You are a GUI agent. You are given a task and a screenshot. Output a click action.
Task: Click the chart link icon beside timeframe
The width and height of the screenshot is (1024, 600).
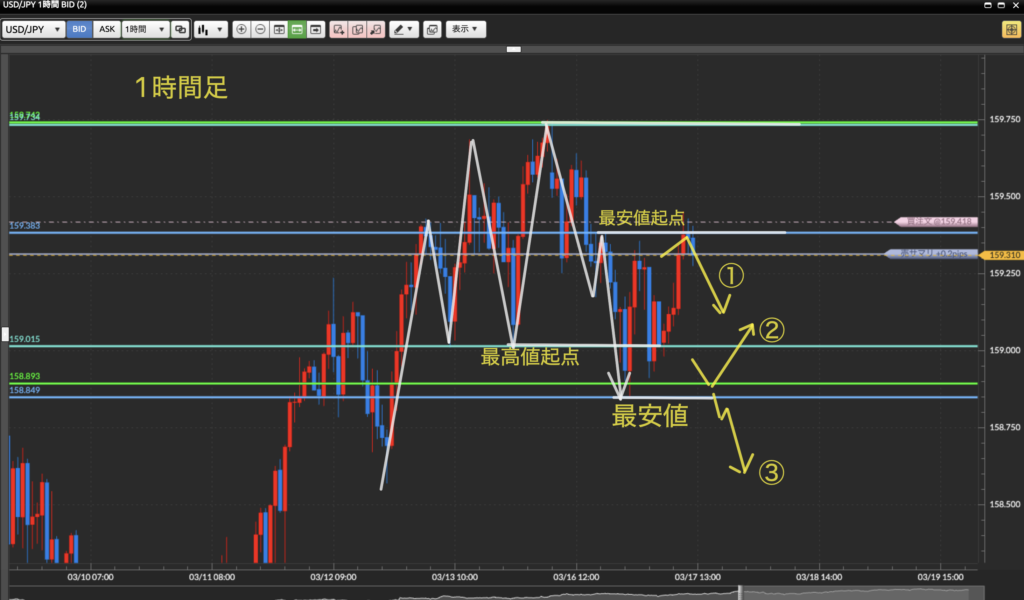tap(180, 30)
